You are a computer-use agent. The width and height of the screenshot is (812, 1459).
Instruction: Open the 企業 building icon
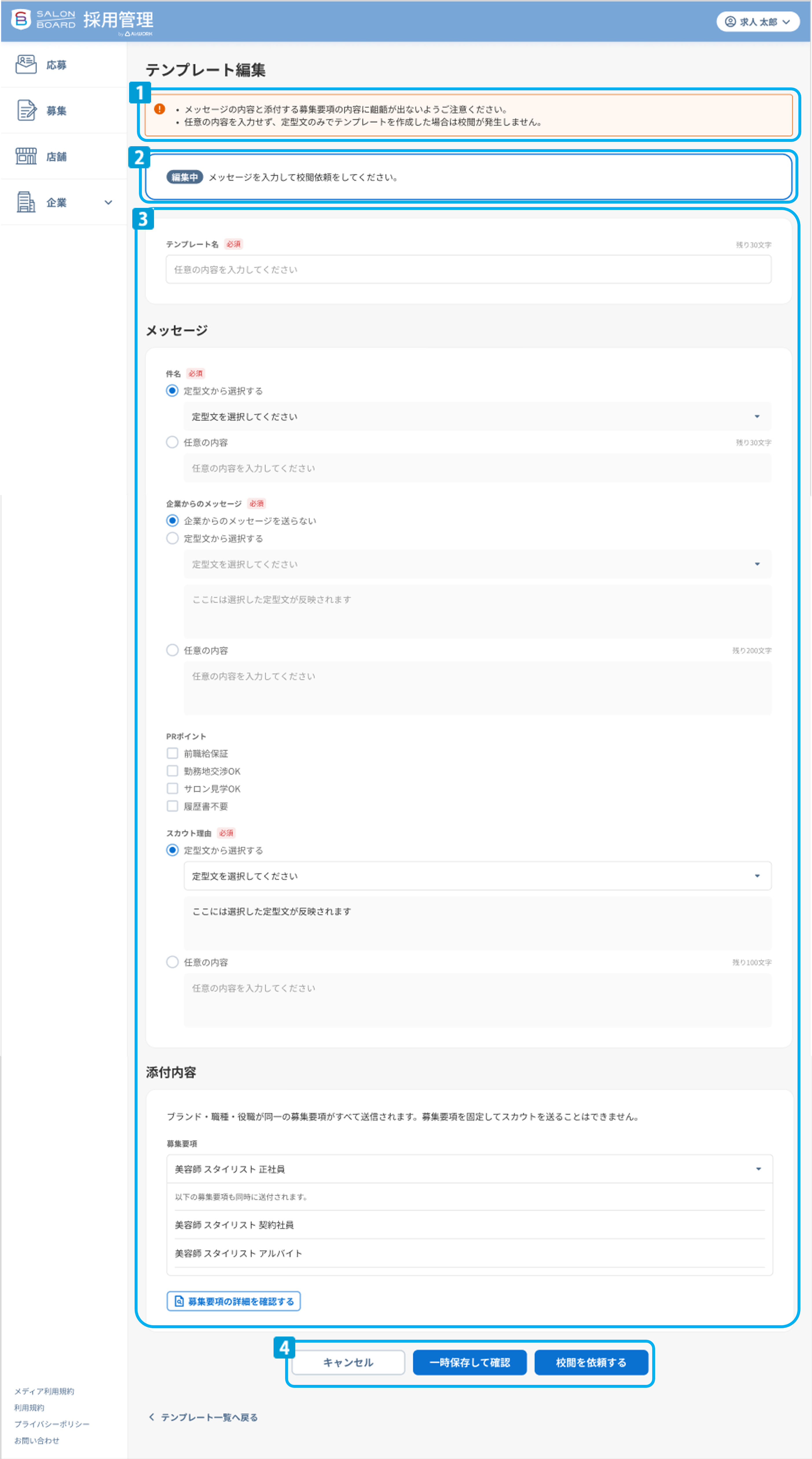25,202
